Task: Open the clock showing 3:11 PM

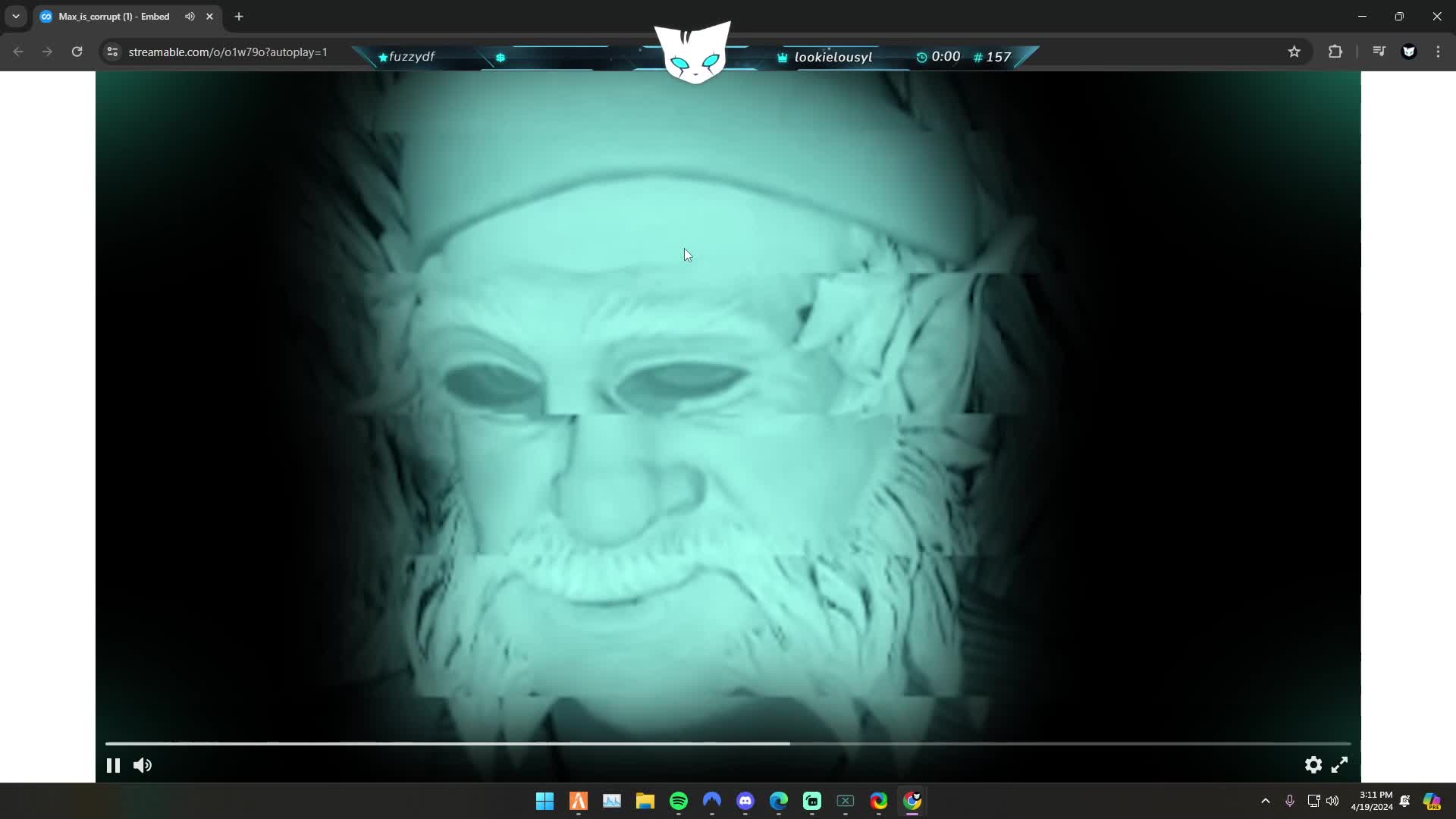Action: pos(1372,801)
